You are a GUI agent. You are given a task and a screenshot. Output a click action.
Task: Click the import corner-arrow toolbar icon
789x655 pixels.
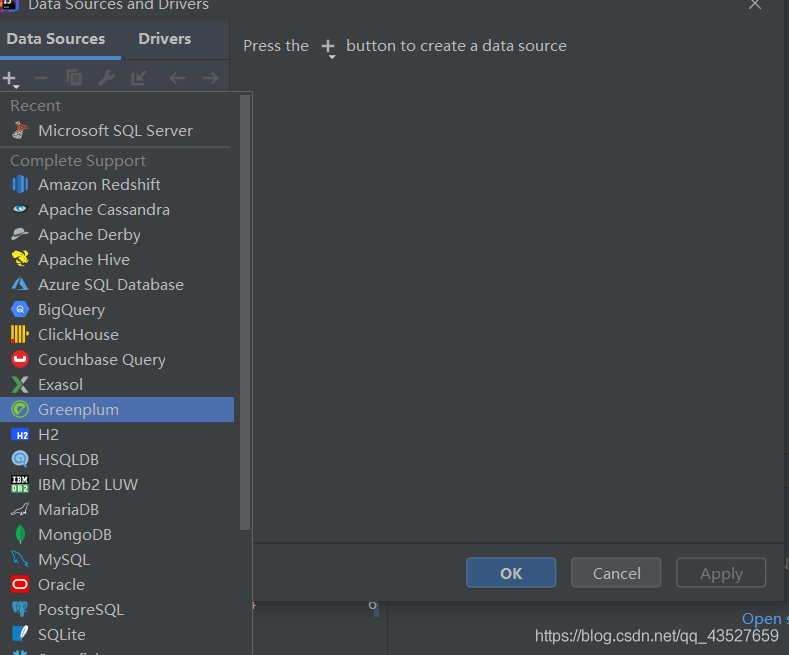tap(138, 78)
